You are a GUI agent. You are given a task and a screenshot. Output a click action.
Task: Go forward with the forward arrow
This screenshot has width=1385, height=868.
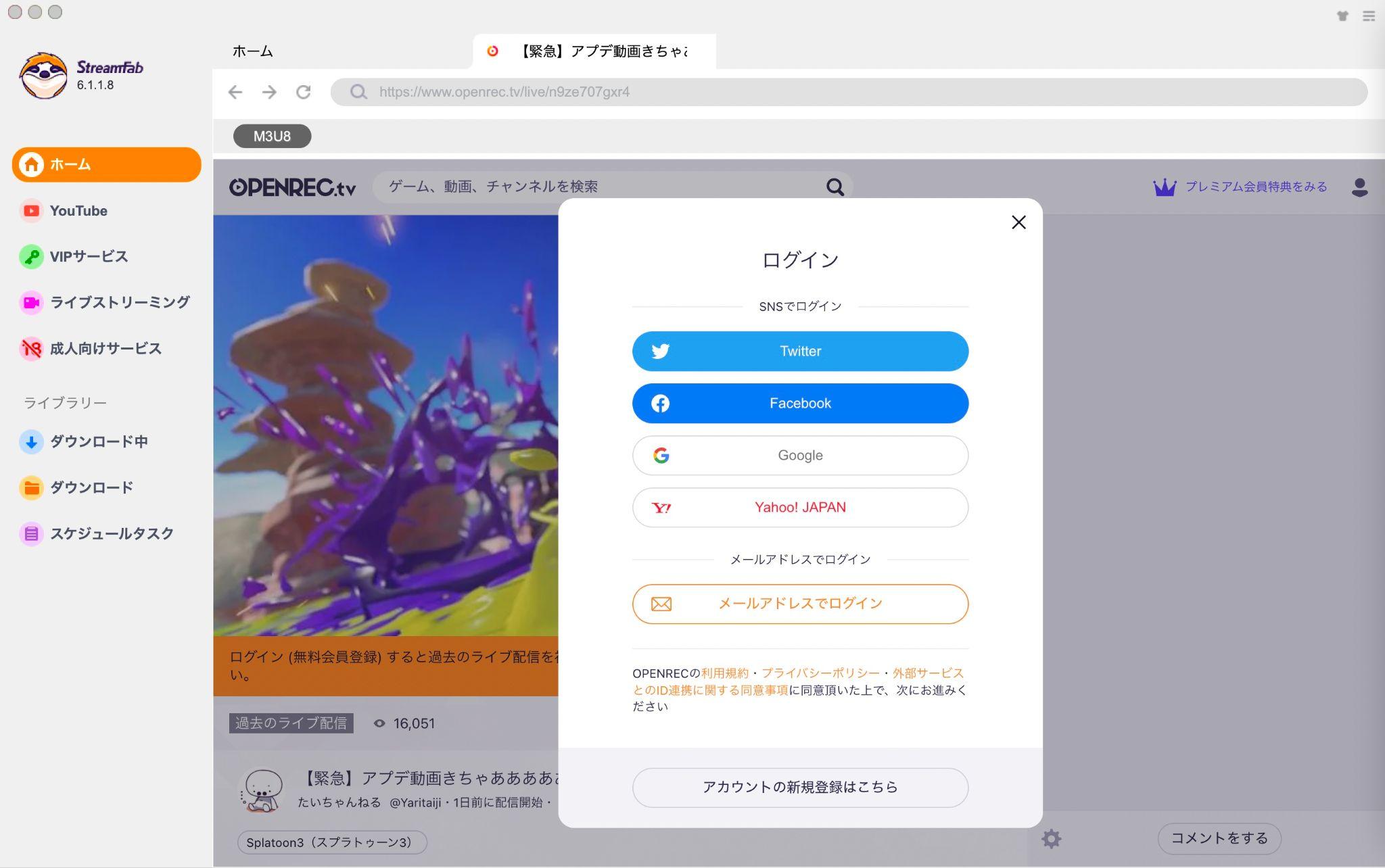(269, 92)
